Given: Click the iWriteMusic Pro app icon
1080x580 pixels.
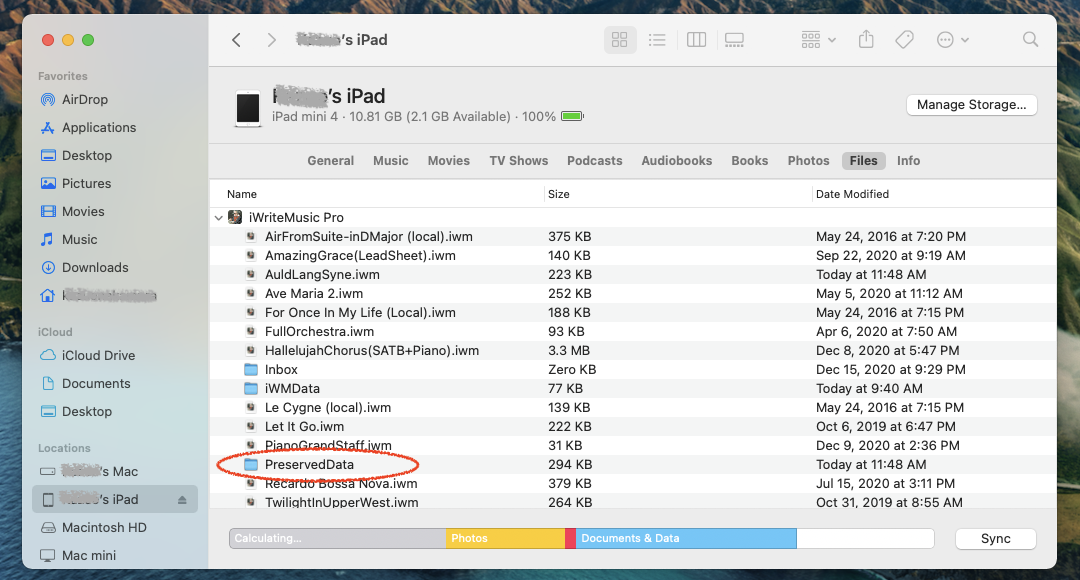Looking at the screenshot, I should (x=235, y=217).
